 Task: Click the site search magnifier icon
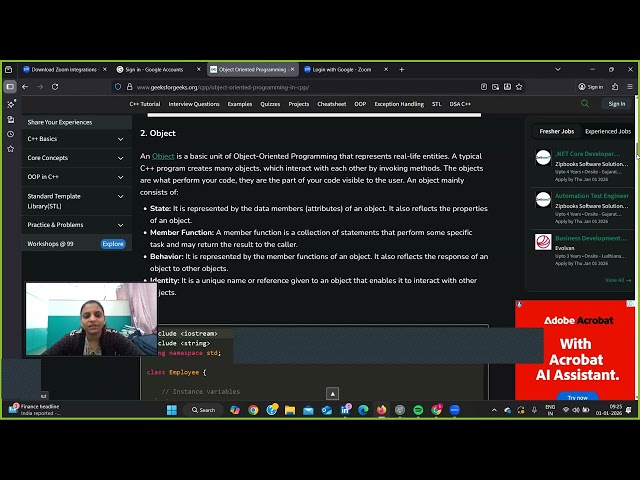[585, 104]
